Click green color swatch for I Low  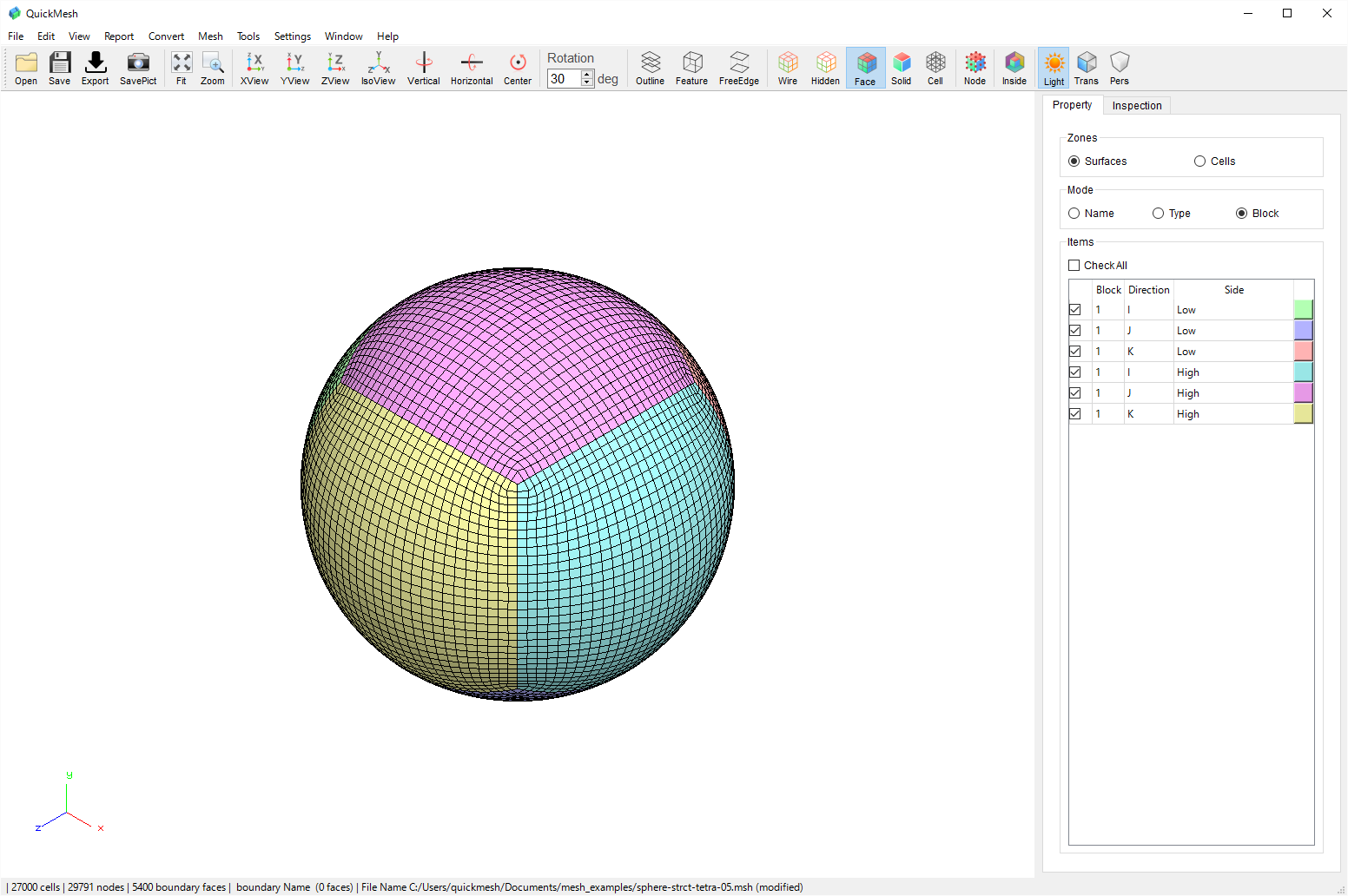point(1303,310)
